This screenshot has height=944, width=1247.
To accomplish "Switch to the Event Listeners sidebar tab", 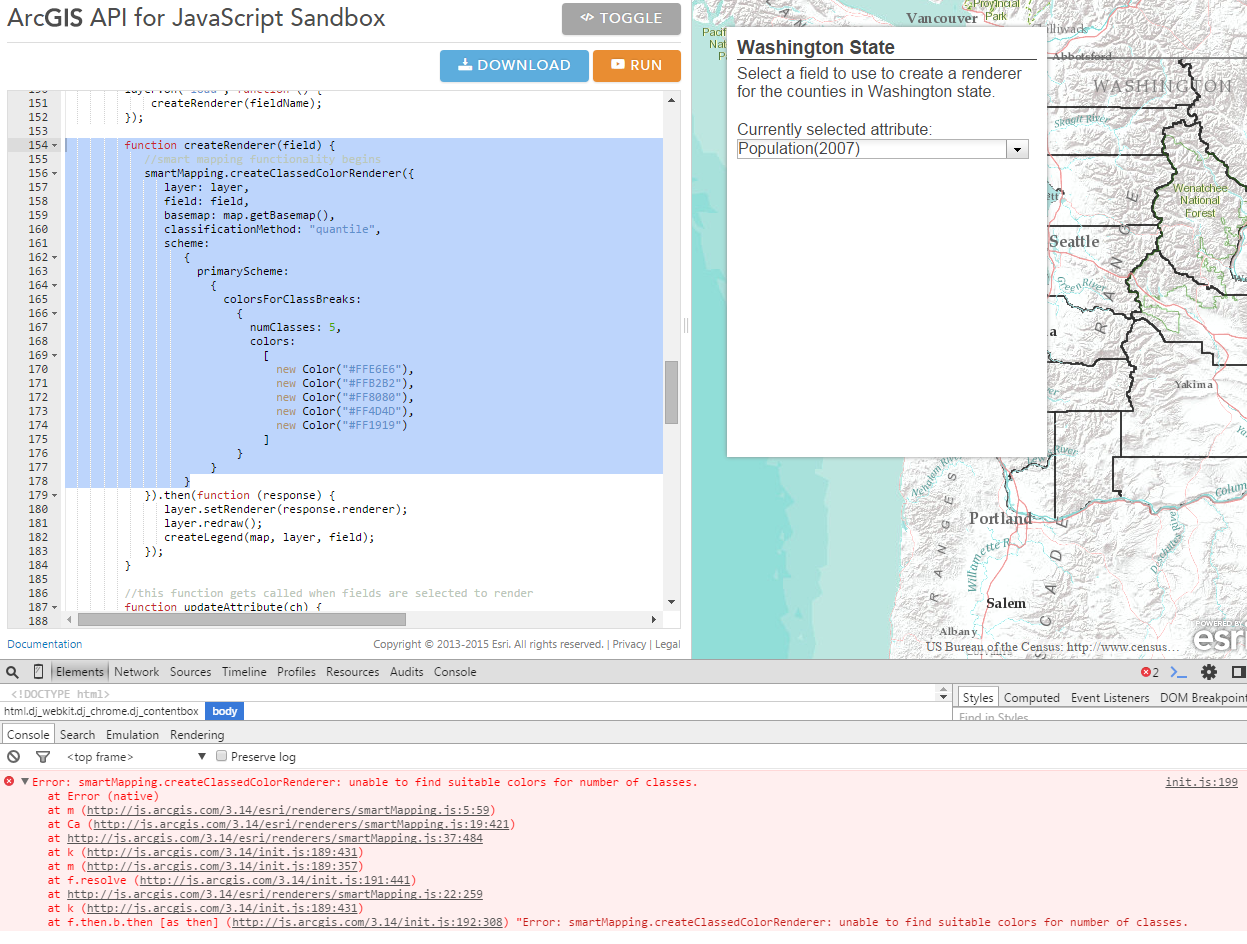I will 1110,698.
